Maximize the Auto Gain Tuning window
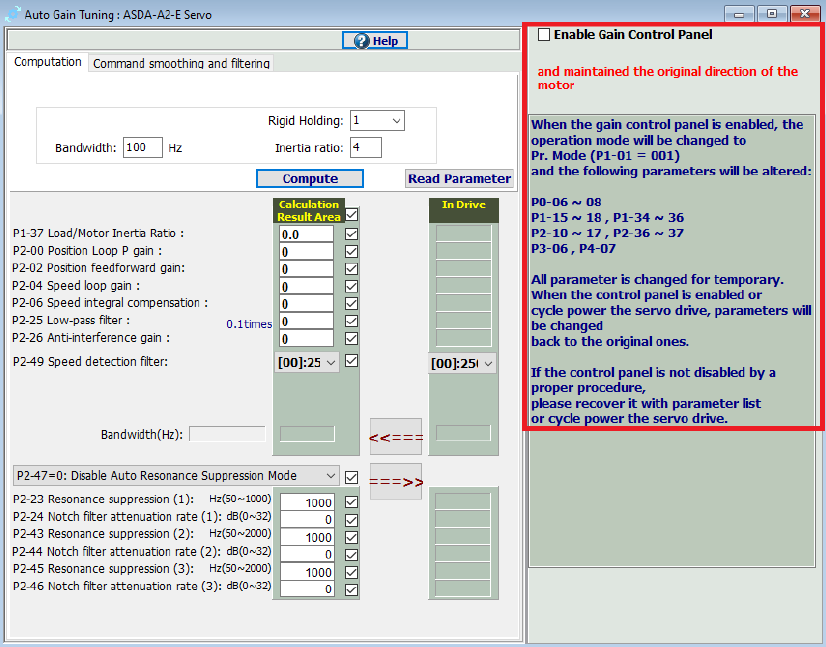 click(x=771, y=13)
